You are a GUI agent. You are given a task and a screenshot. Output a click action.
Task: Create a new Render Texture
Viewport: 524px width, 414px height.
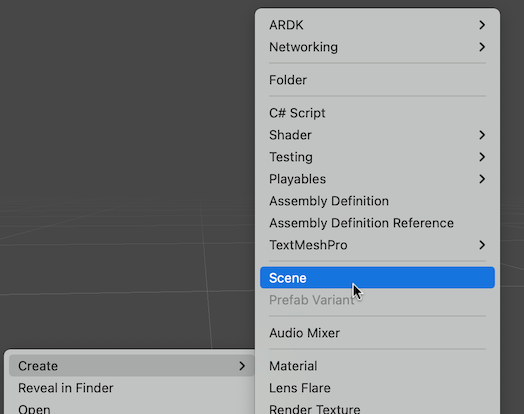377,408
